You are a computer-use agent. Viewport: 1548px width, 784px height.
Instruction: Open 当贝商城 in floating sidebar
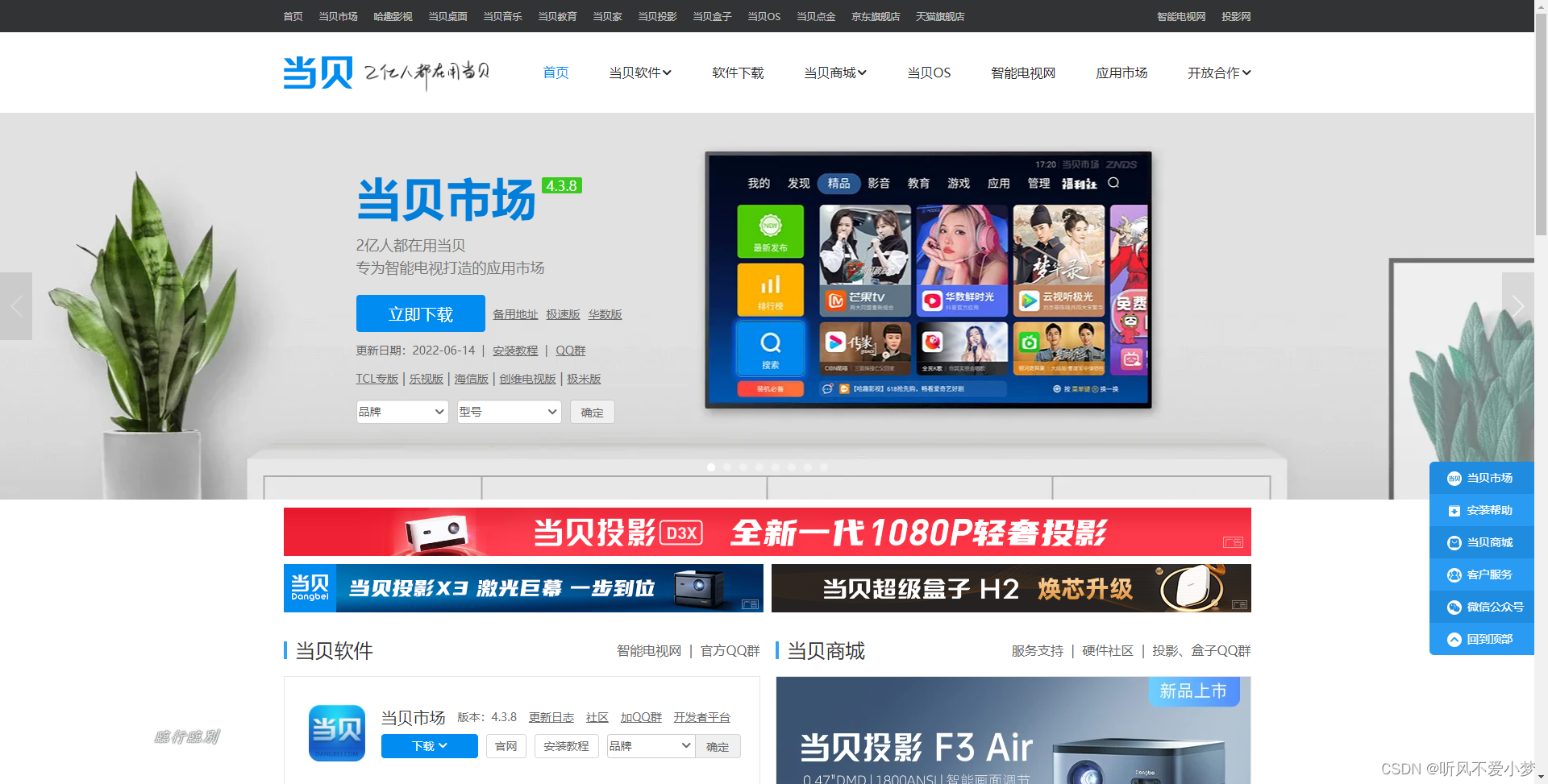click(1481, 542)
